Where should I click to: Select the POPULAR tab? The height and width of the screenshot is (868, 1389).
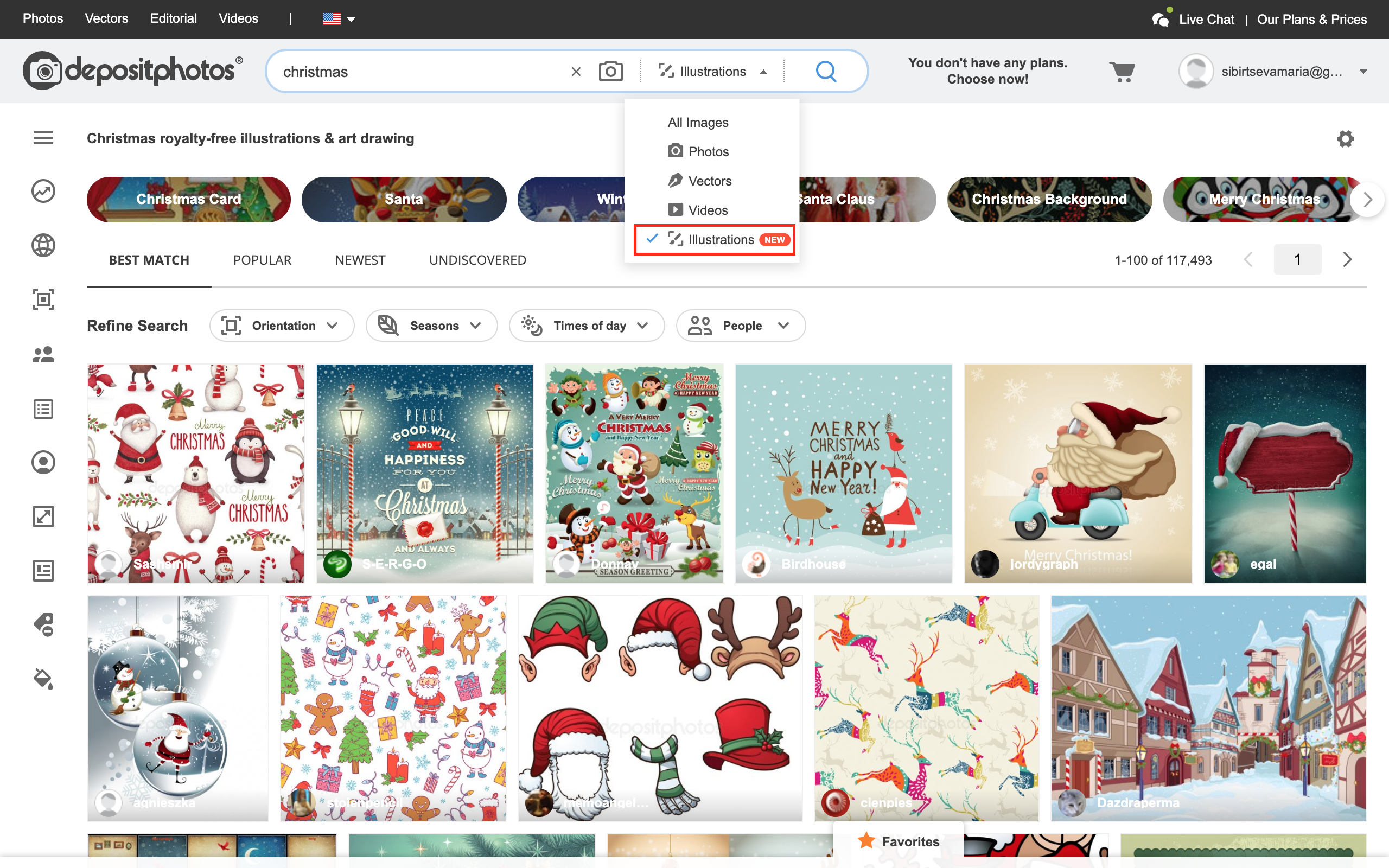click(x=262, y=260)
